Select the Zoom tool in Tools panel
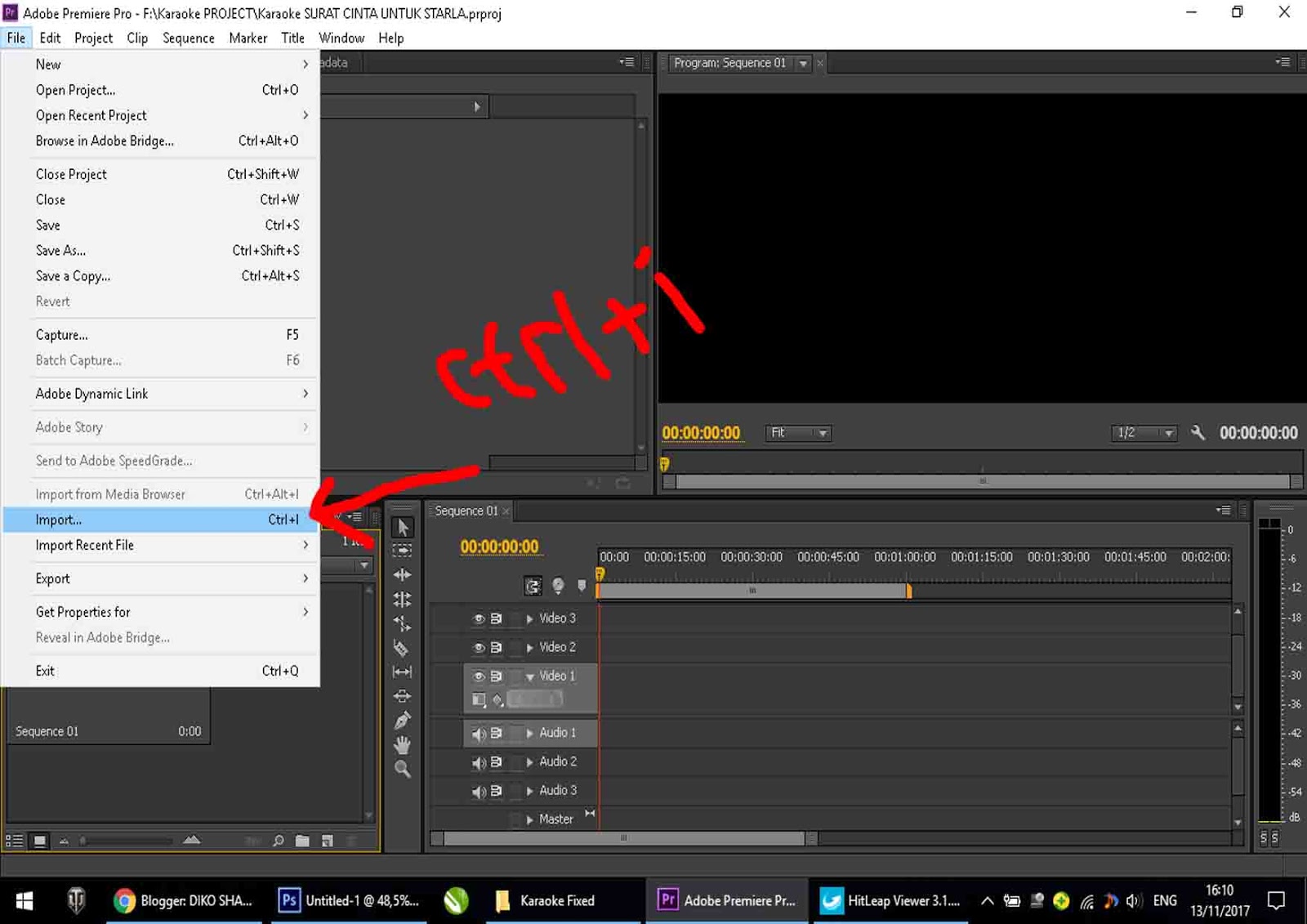The height and width of the screenshot is (924, 1307). (x=402, y=769)
